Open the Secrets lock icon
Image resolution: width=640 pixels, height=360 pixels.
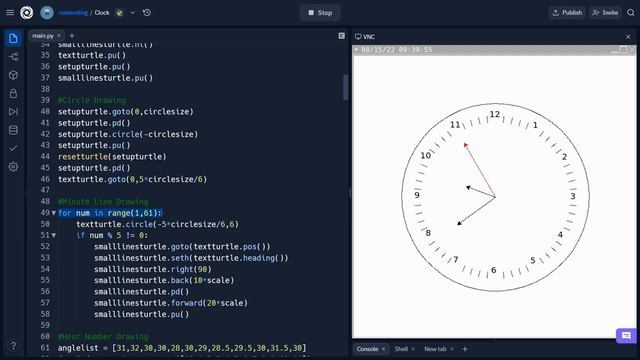13,93
